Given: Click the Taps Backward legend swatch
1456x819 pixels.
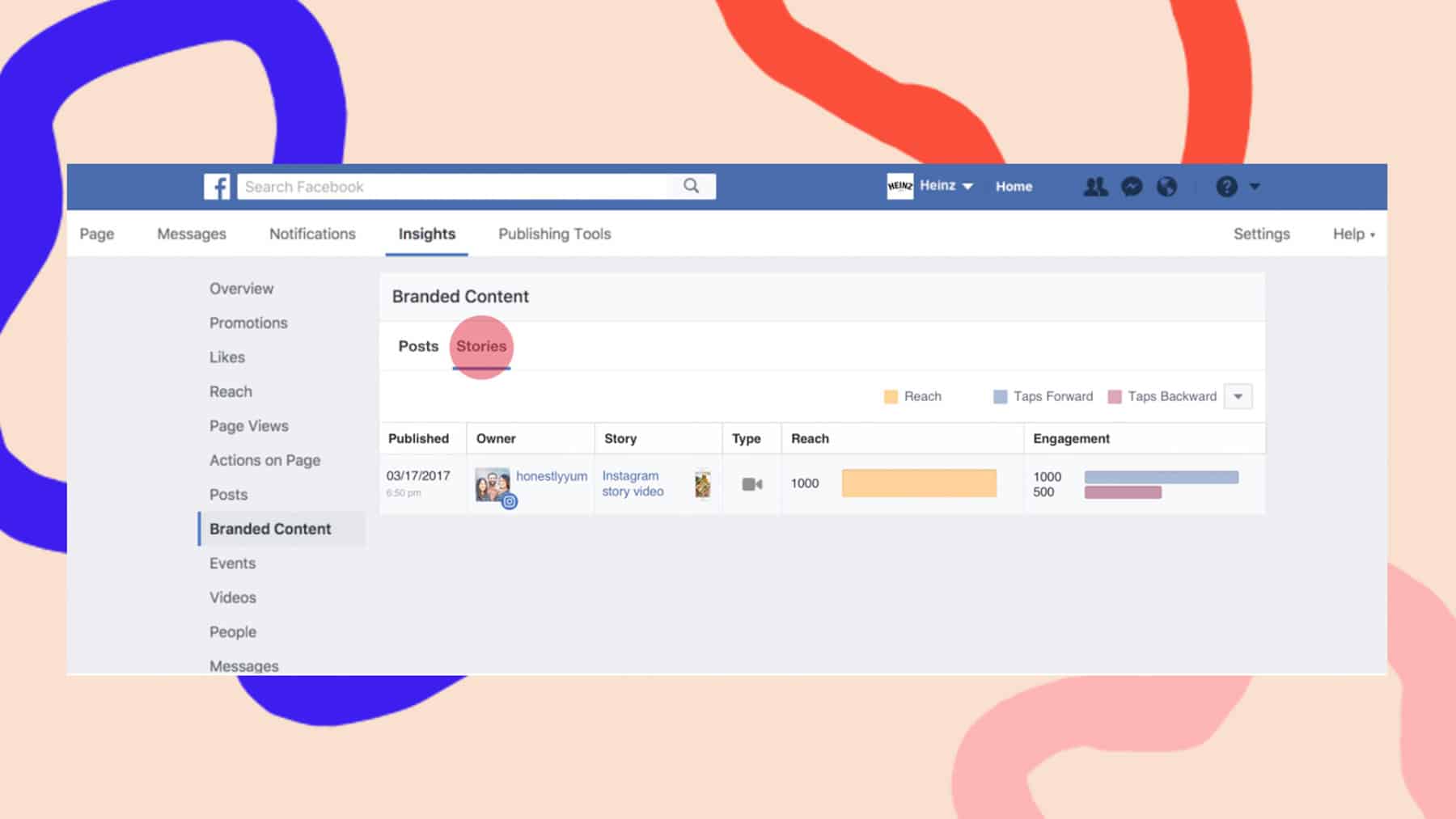Looking at the screenshot, I should coord(1114,396).
